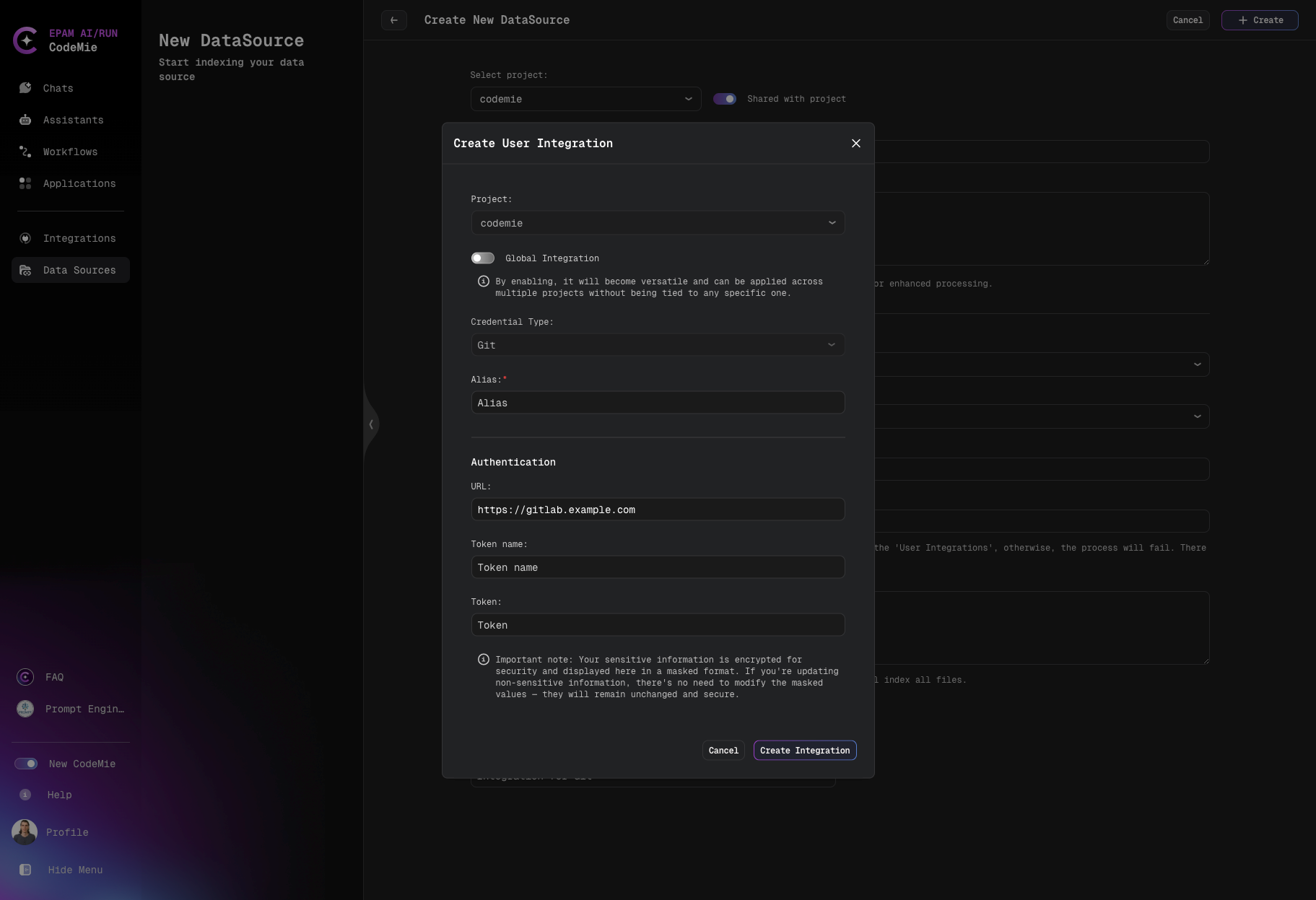Click the Create Integration button
This screenshot has height=900, width=1316.
click(804, 751)
